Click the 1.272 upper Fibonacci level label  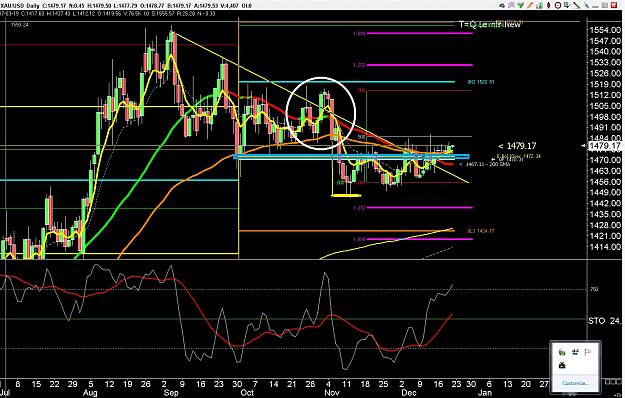(359, 65)
